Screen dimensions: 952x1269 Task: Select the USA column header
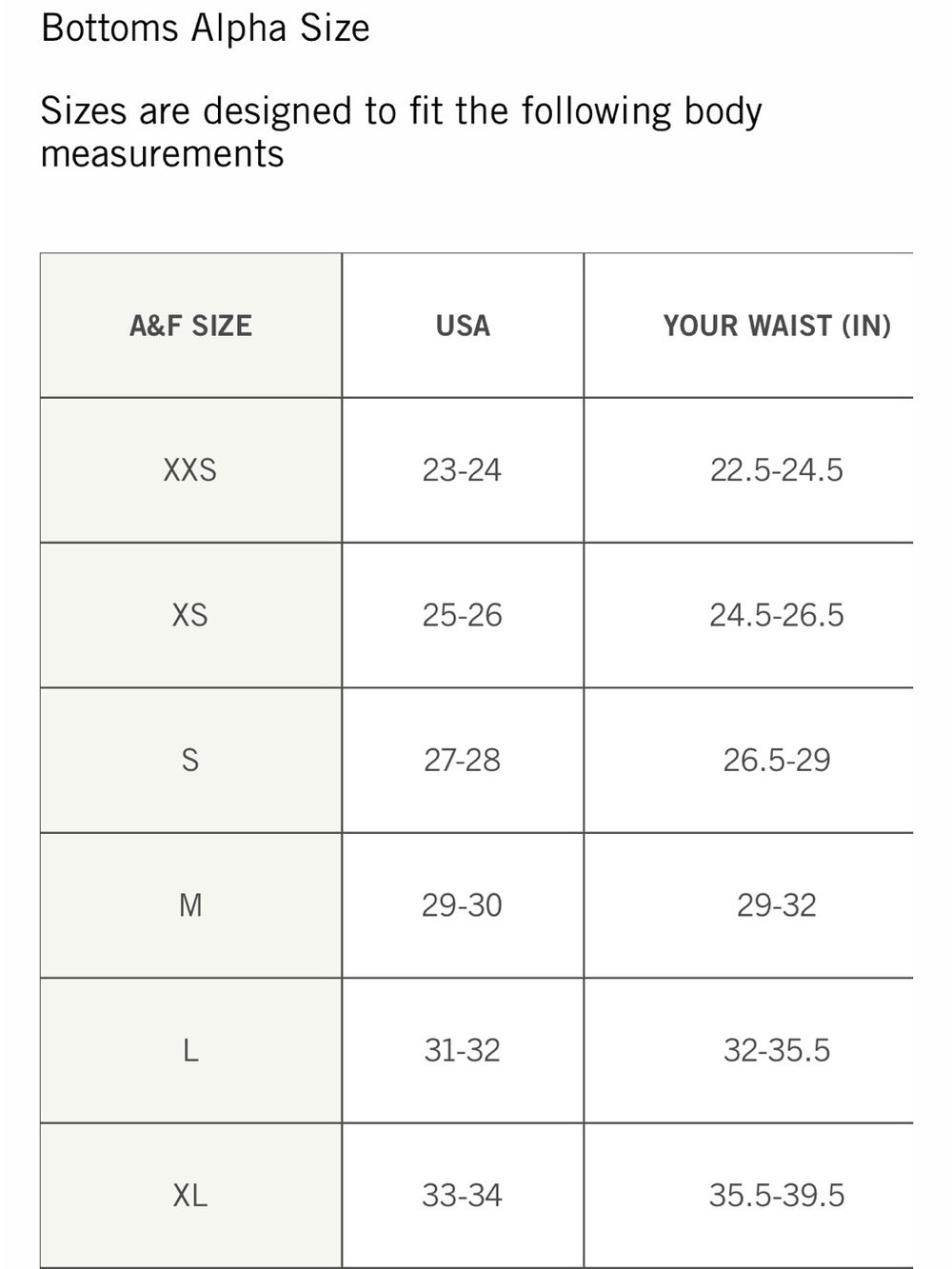click(x=463, y=326)
